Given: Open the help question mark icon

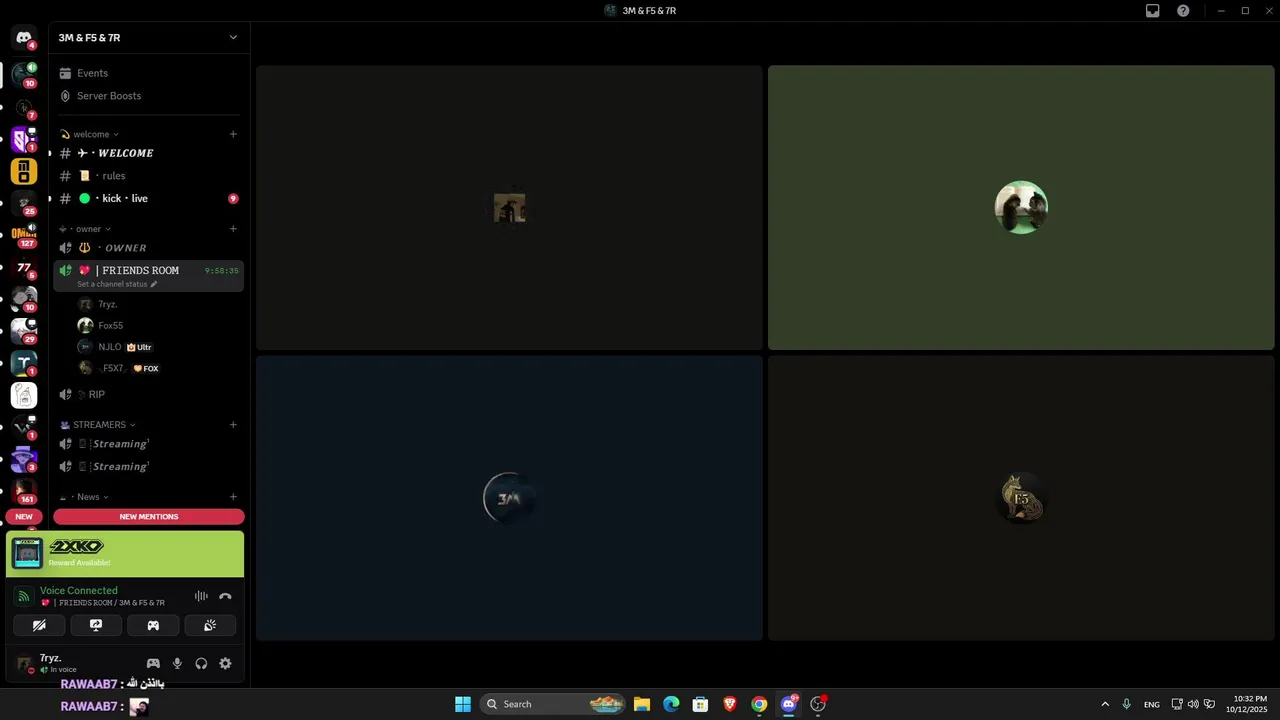Looking at the screenshot, I should click(1183, 11).
